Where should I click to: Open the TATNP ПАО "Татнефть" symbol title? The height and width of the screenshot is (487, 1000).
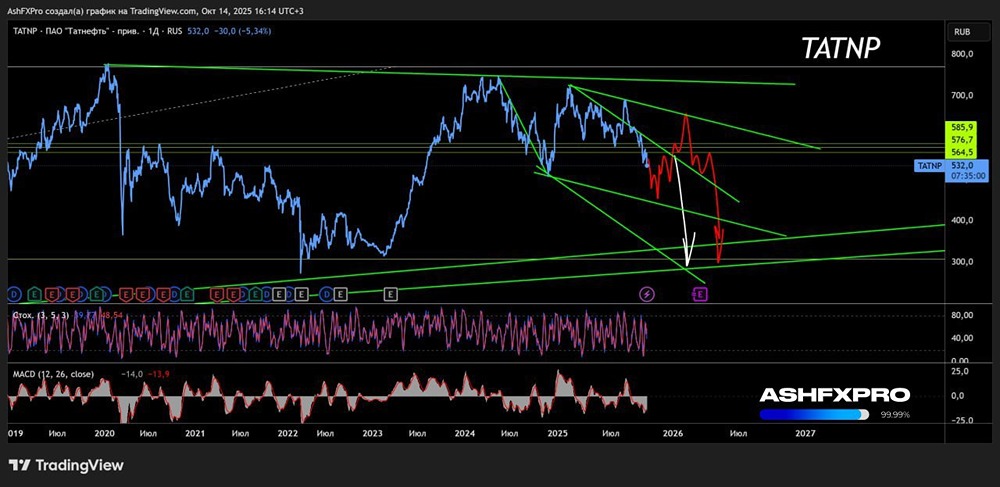98,31
